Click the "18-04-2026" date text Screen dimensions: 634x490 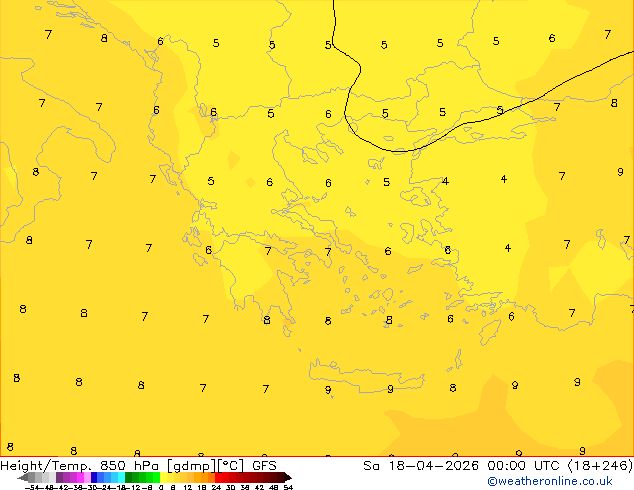coord(433,466)
